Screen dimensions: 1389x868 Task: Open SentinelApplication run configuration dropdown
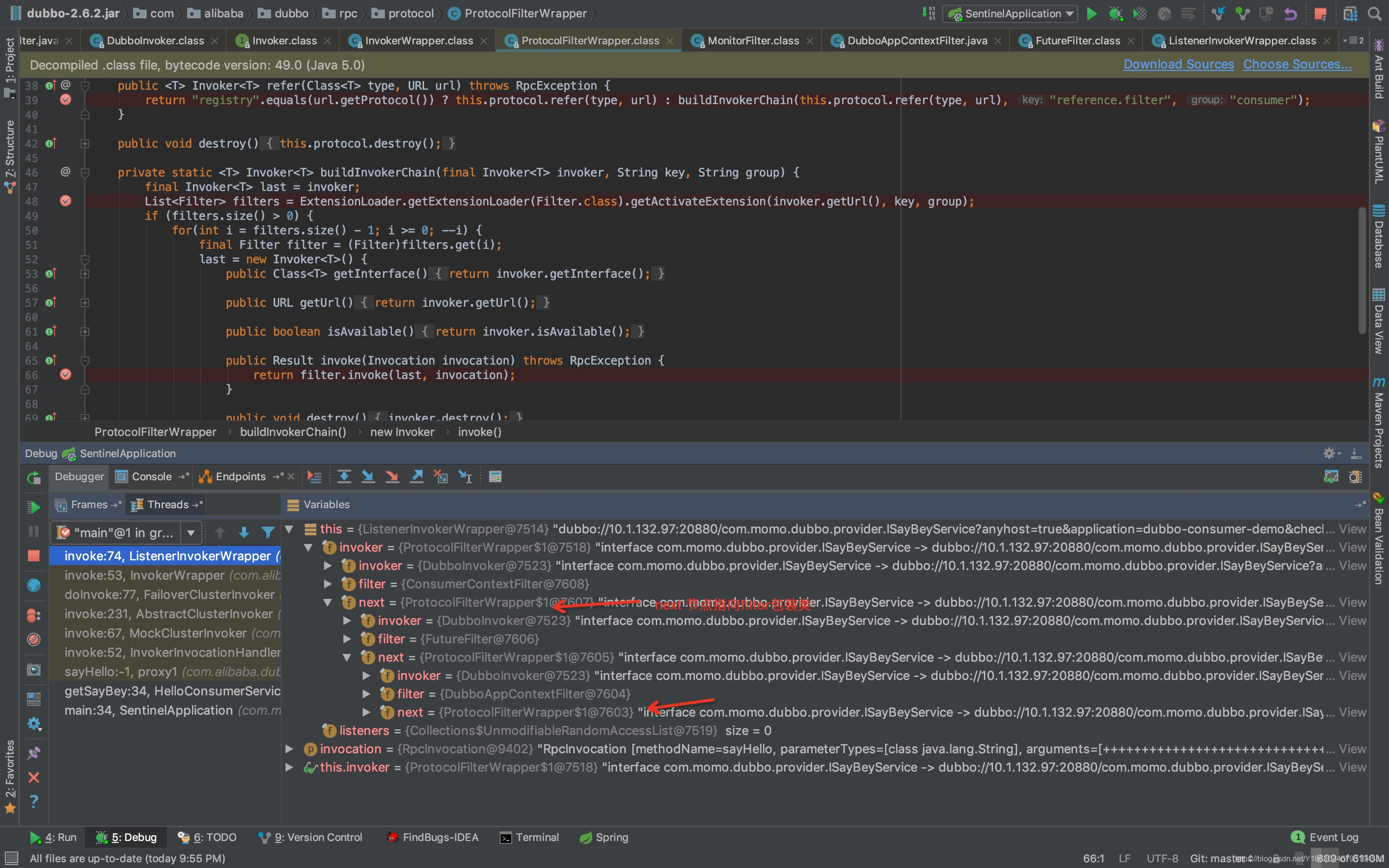1010,13
